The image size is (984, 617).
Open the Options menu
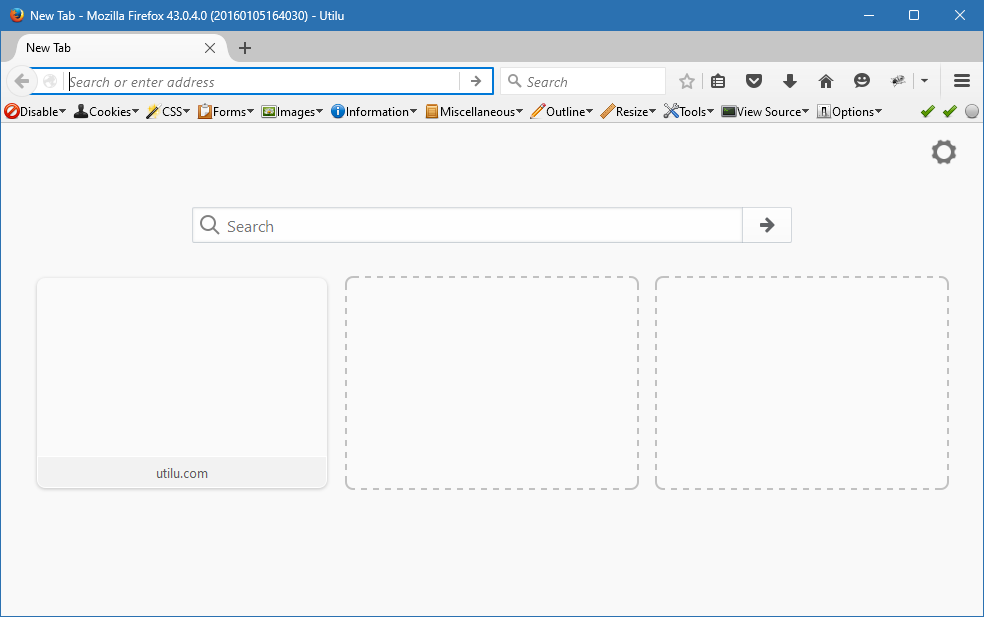coord(849,112)
